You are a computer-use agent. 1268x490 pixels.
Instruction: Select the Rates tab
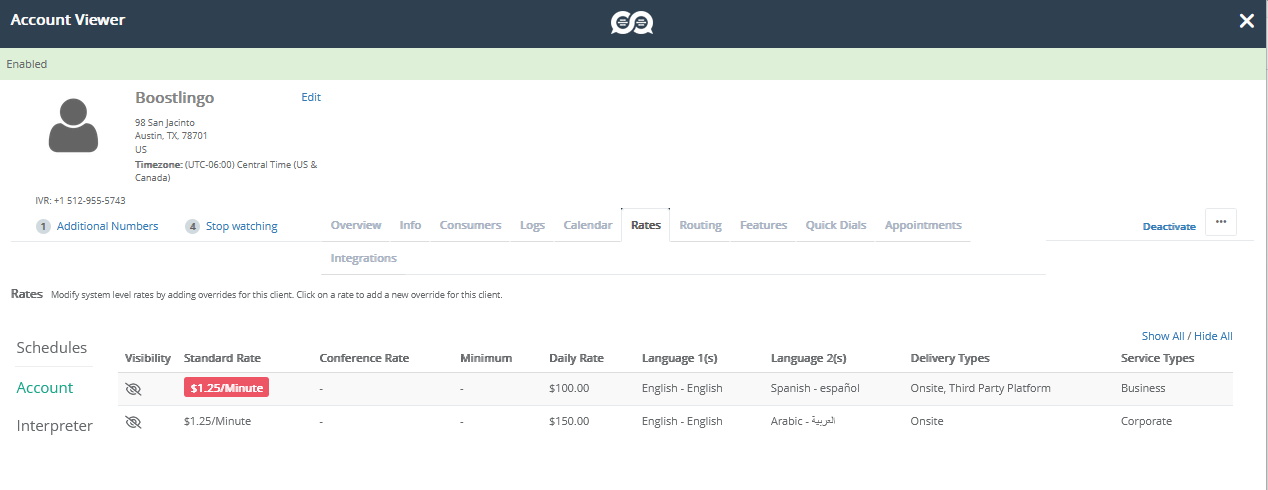point(646,225)
